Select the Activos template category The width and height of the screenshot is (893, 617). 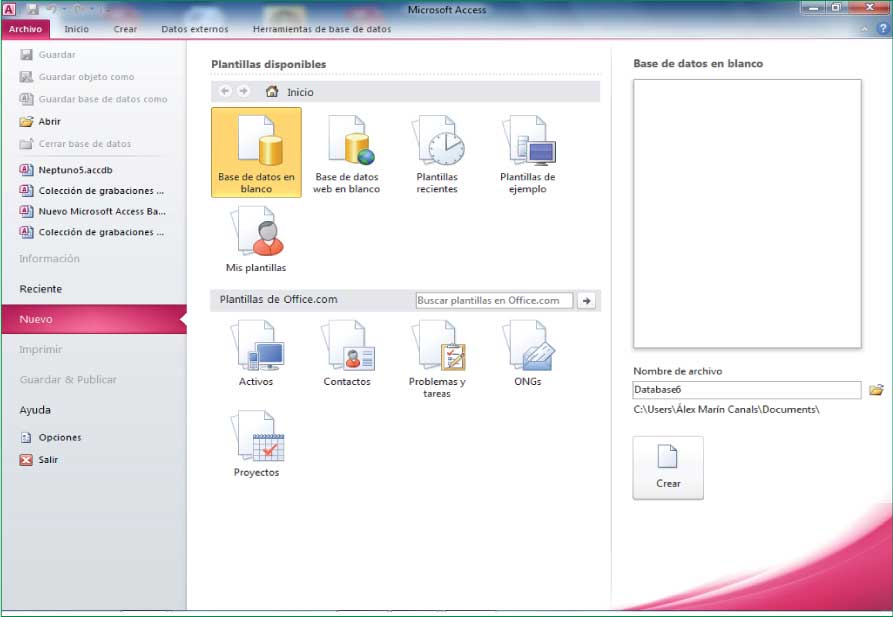[x=256, y=353]
